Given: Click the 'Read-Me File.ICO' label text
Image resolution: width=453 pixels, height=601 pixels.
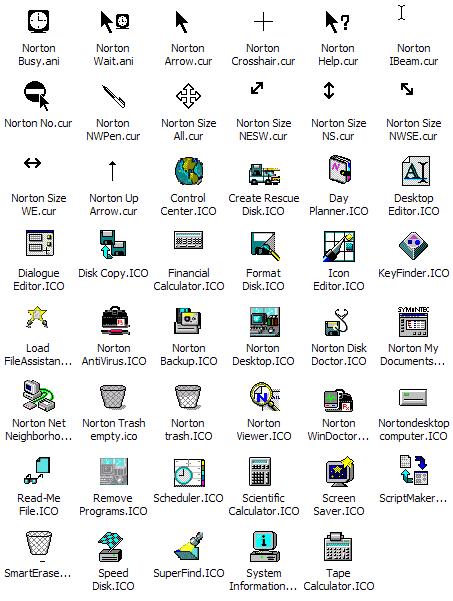Looking at the screenshot, I should (x=38, y=504).
